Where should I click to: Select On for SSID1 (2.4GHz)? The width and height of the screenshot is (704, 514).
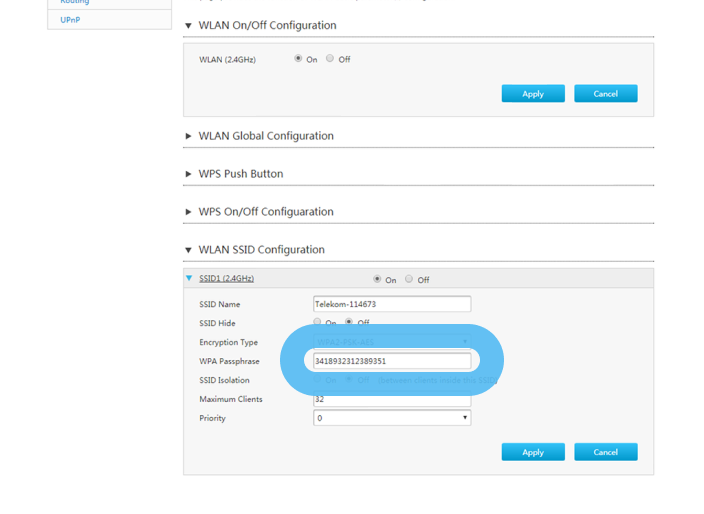point(377,280)
